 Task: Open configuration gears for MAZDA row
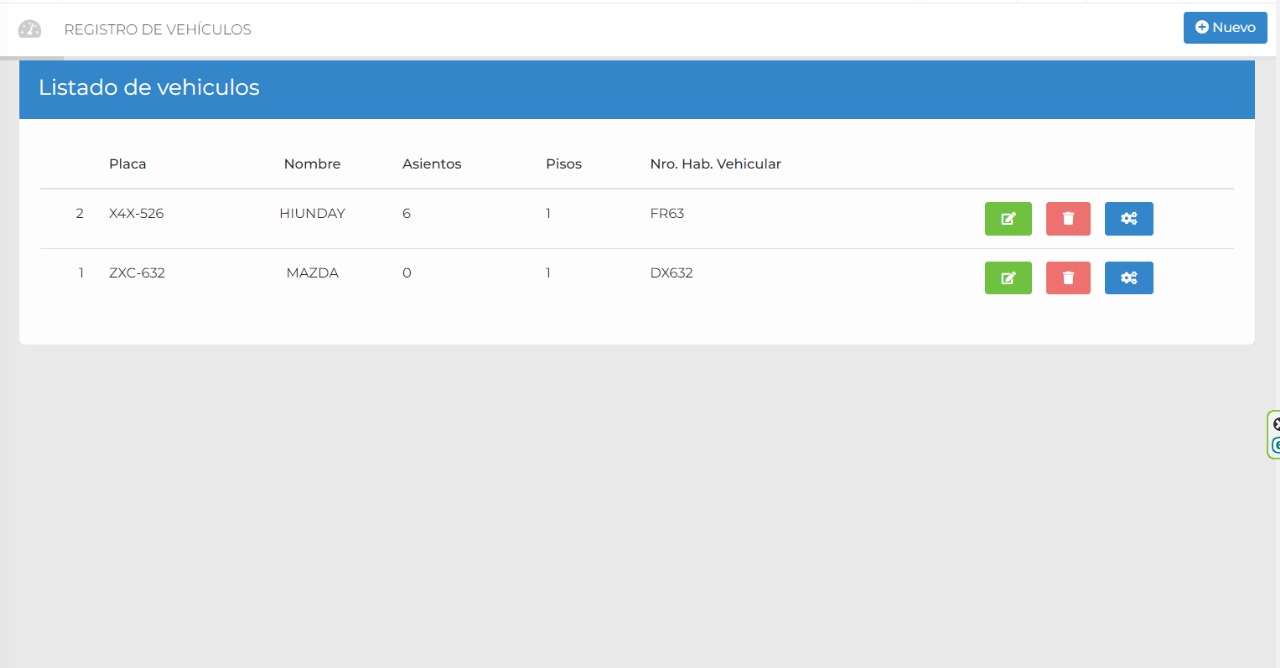point(1128,278)
